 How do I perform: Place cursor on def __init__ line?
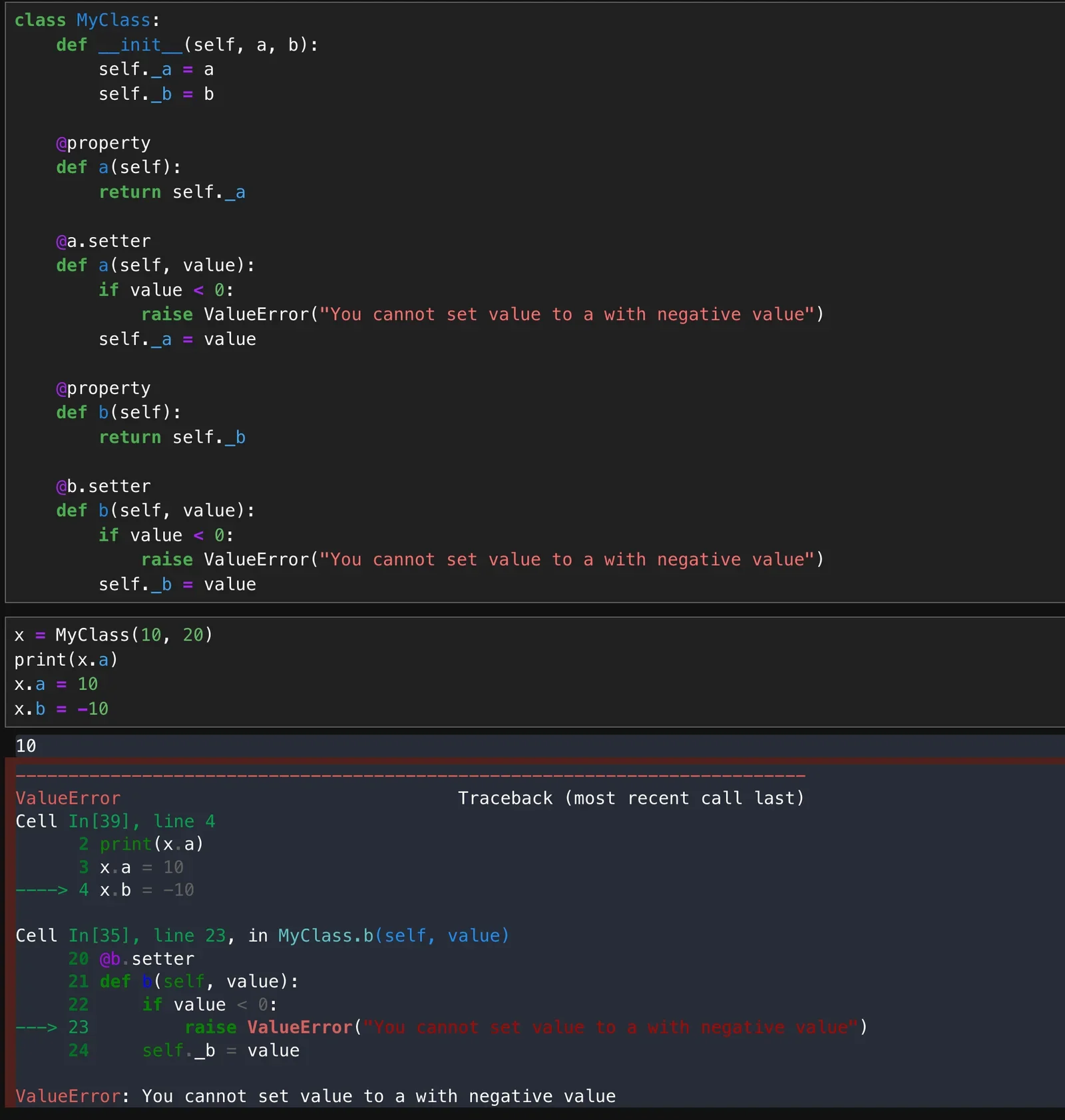pyautogui.click(x=187, y=45)
